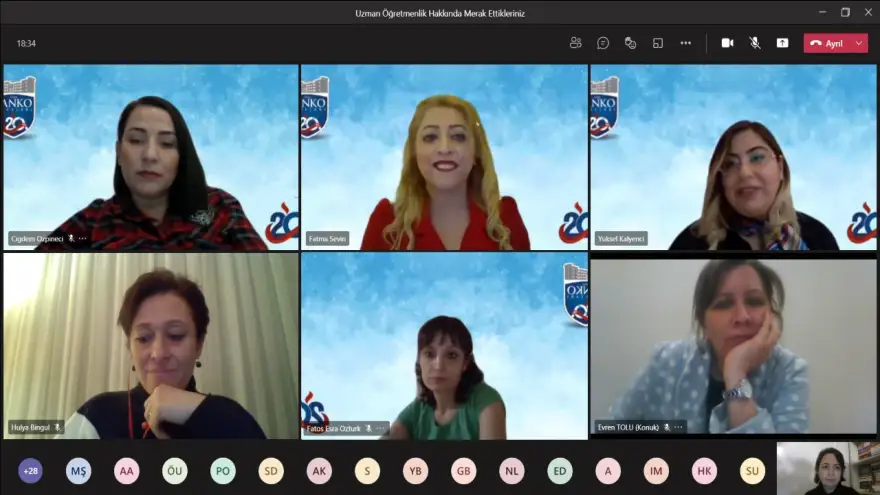Select the YB participant avatar

[415, 471]
